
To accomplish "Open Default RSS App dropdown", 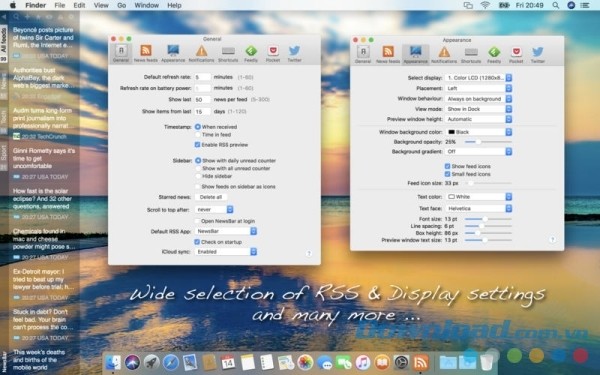I will [226, 231].
